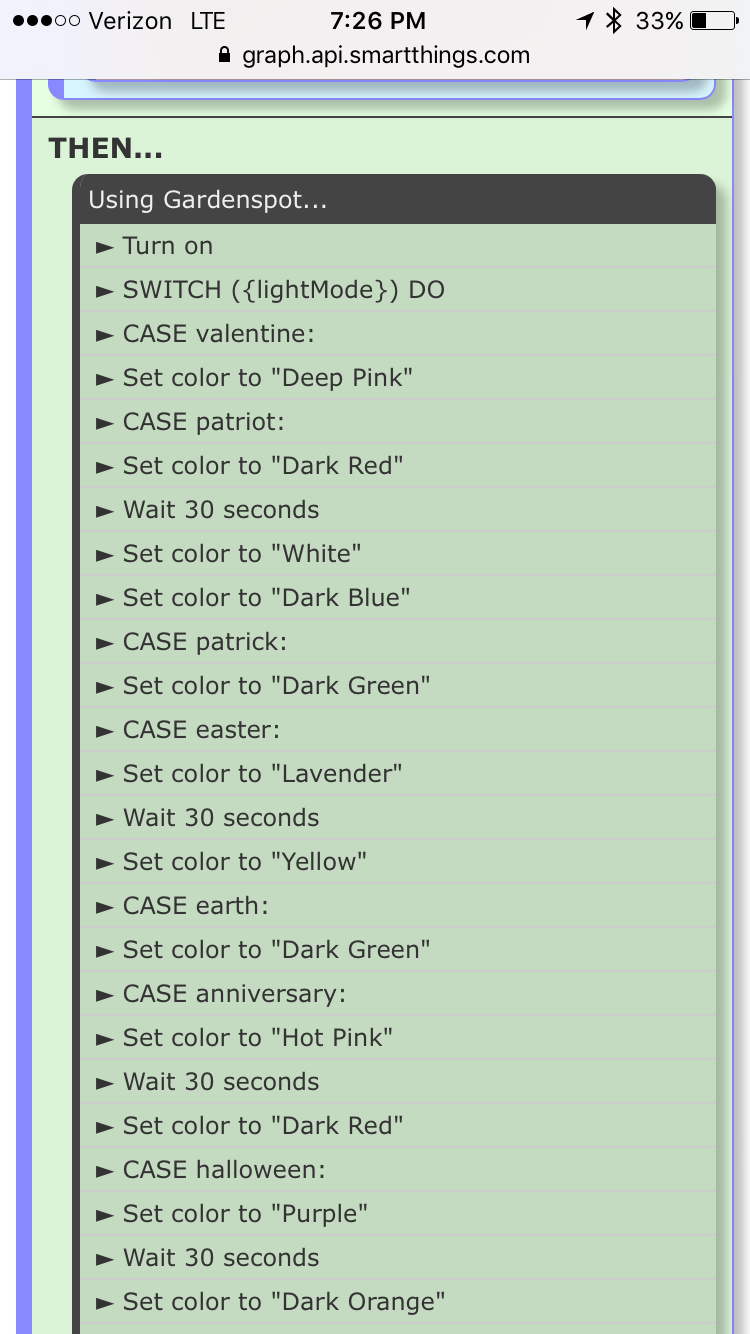The height and width of the screenshot is (1334, 750).
Task: Open the Set color to "Purple" action
Action: pyautogui.click(x=398, y=1214)
